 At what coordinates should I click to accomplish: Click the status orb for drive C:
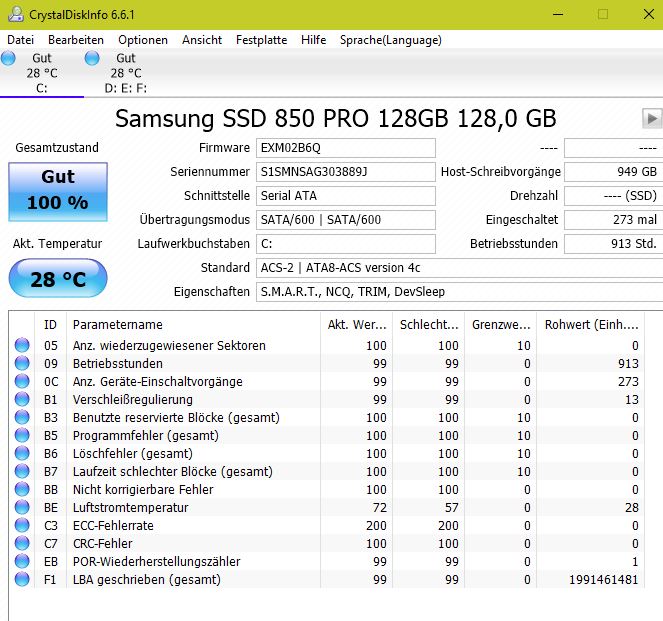tap(8, 58)
